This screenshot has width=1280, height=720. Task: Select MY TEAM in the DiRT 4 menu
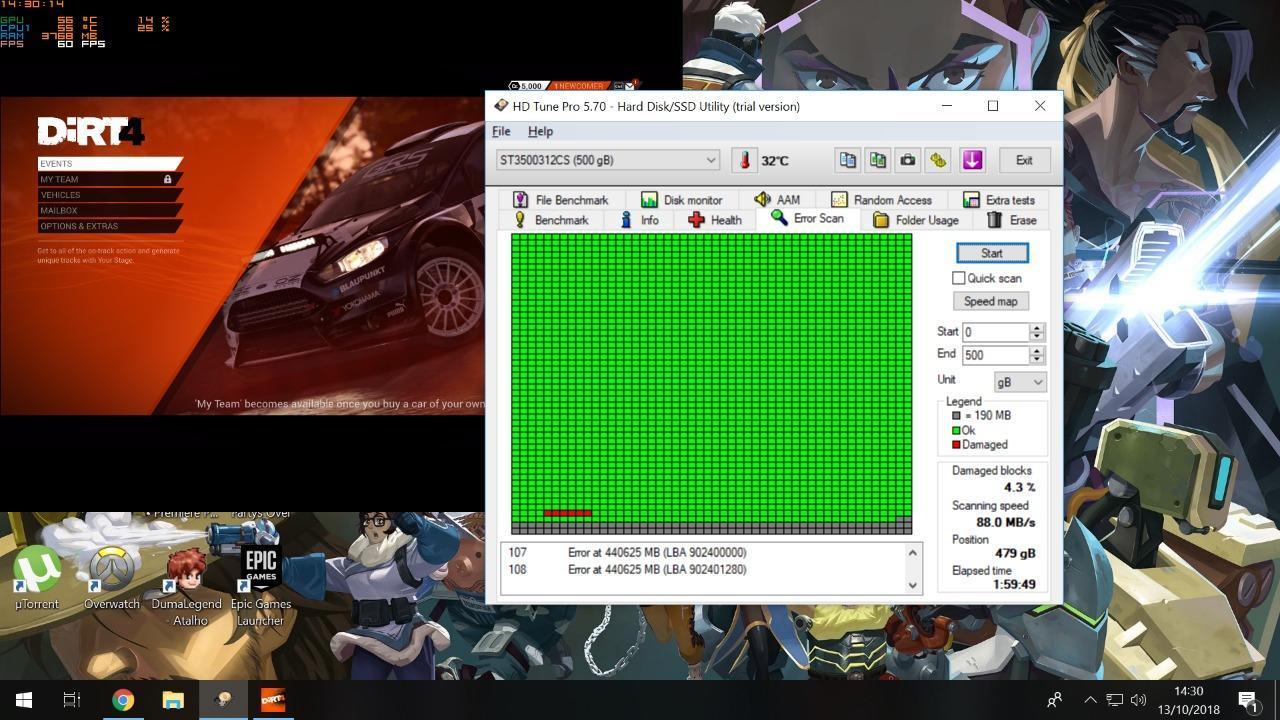(x=108, y=179)
